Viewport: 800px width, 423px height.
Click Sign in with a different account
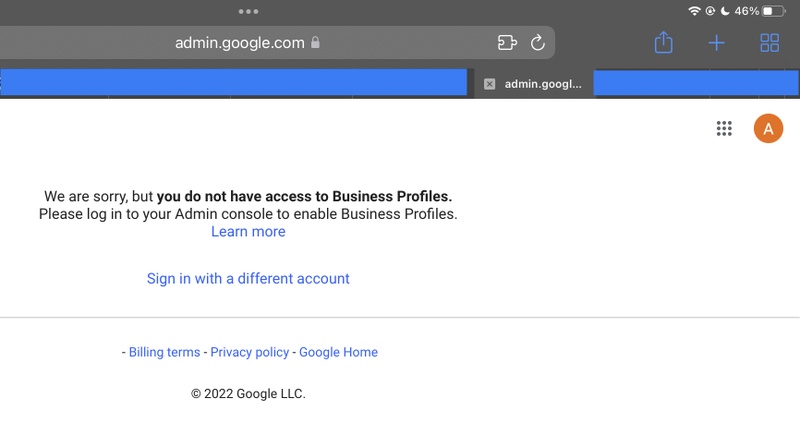[248, 279]
